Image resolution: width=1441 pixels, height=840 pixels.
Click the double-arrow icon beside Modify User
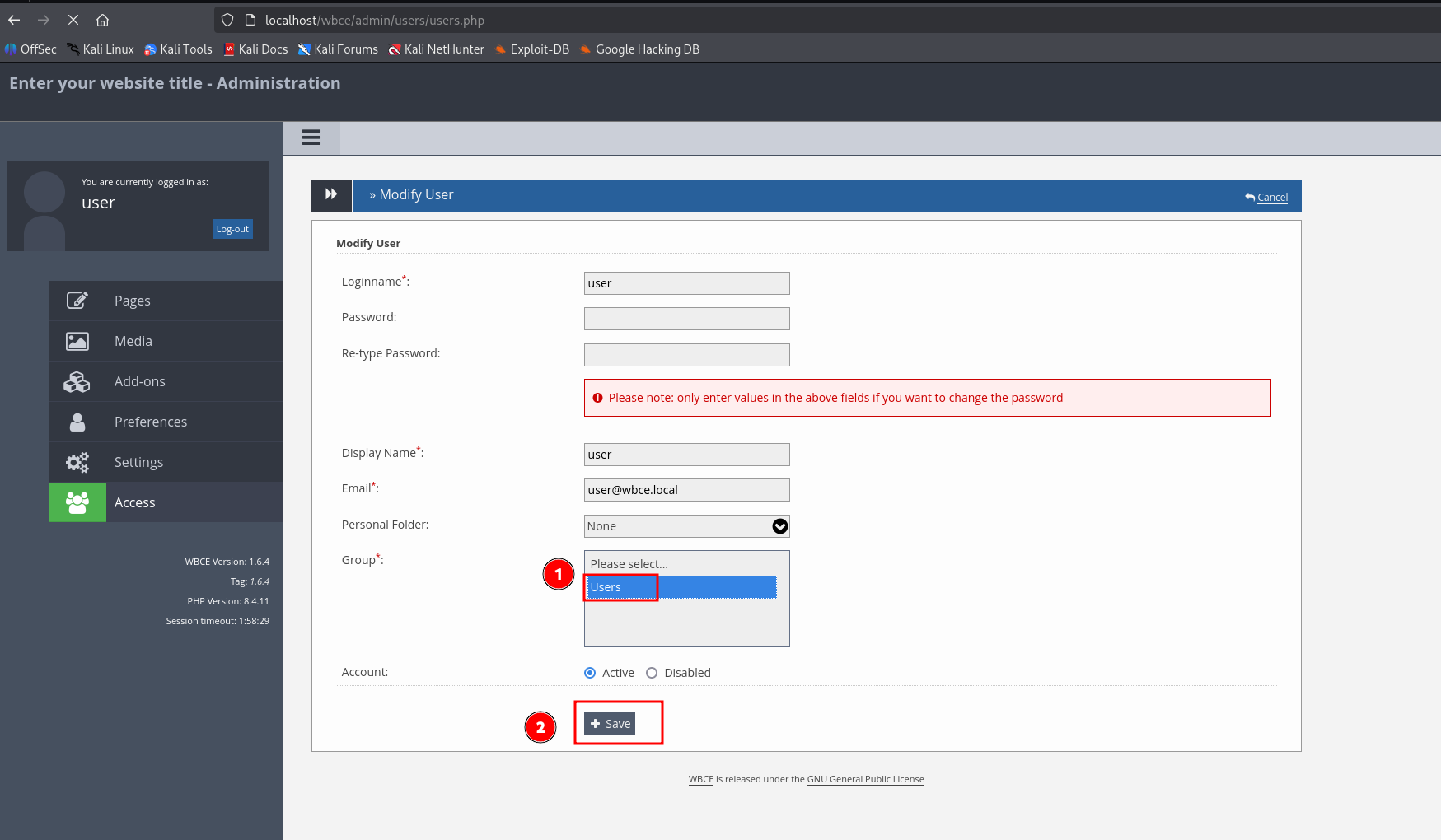pos(331,194)
